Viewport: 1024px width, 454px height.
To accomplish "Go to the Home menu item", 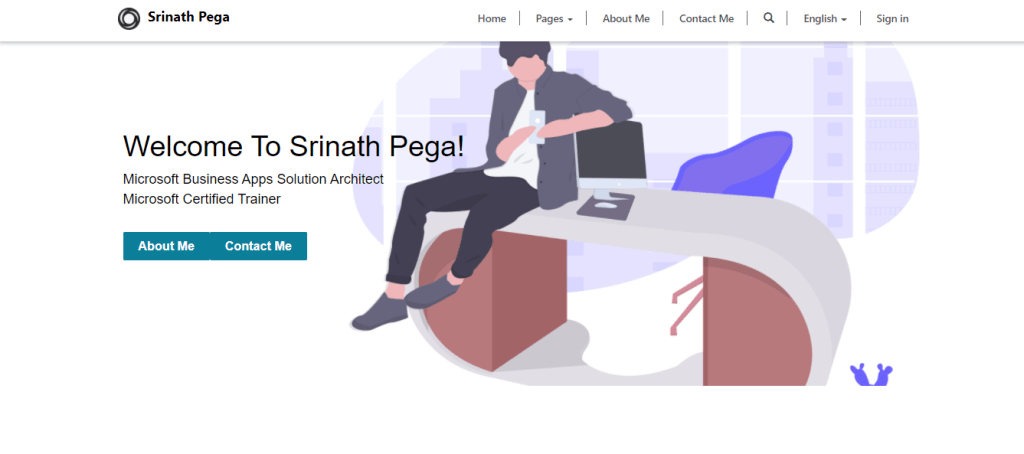I will click(492, 19).
